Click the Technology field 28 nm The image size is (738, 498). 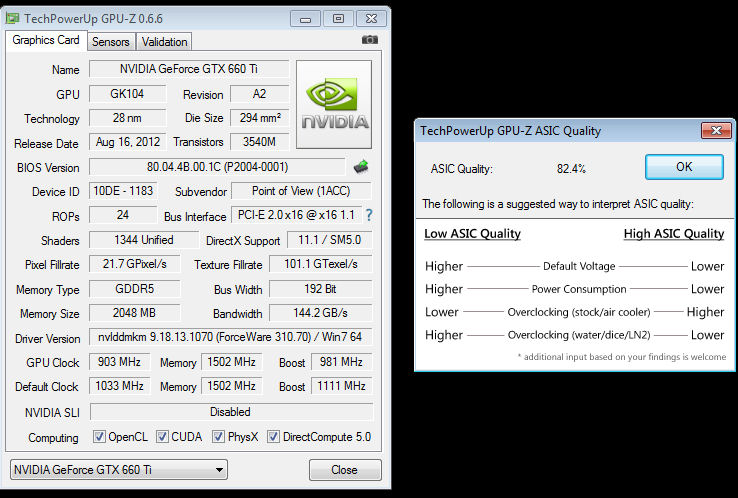point(127,118)
